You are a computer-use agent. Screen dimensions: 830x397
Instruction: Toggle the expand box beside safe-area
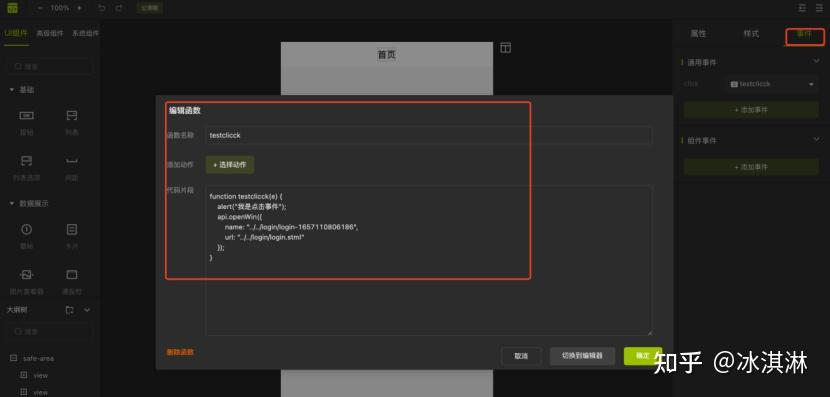[13, 358]
